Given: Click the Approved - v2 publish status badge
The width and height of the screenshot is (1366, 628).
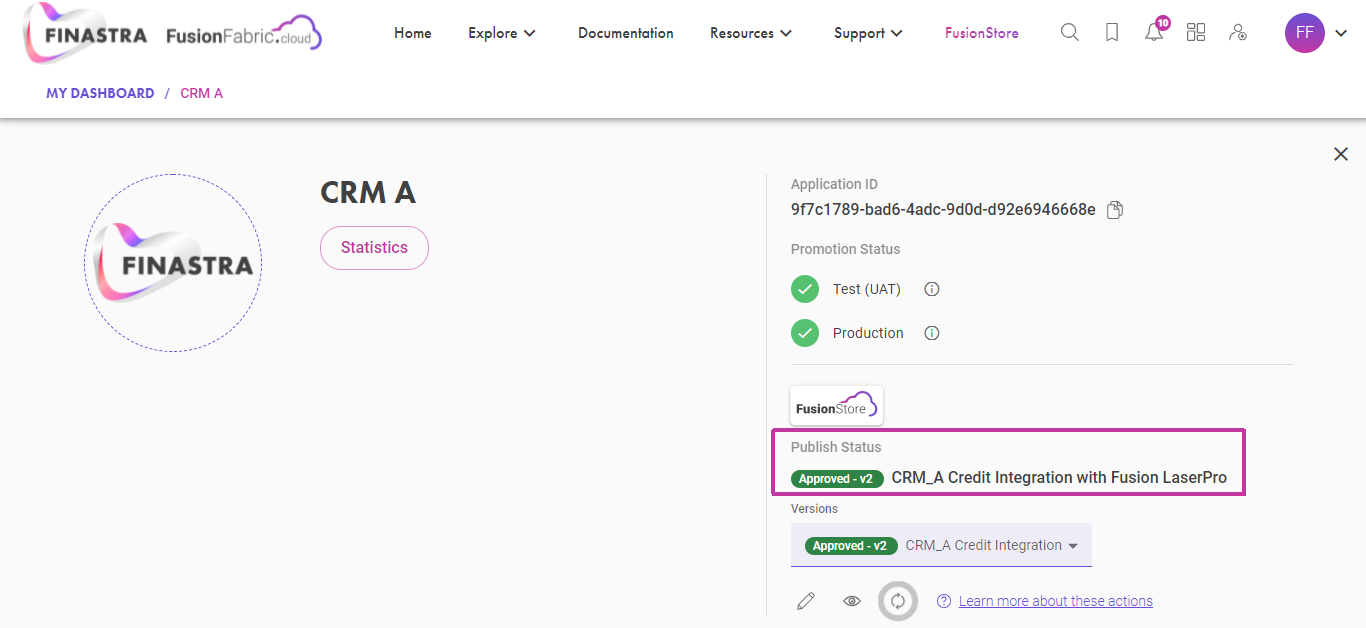Looking at the screenshot, I should (838, 479).
